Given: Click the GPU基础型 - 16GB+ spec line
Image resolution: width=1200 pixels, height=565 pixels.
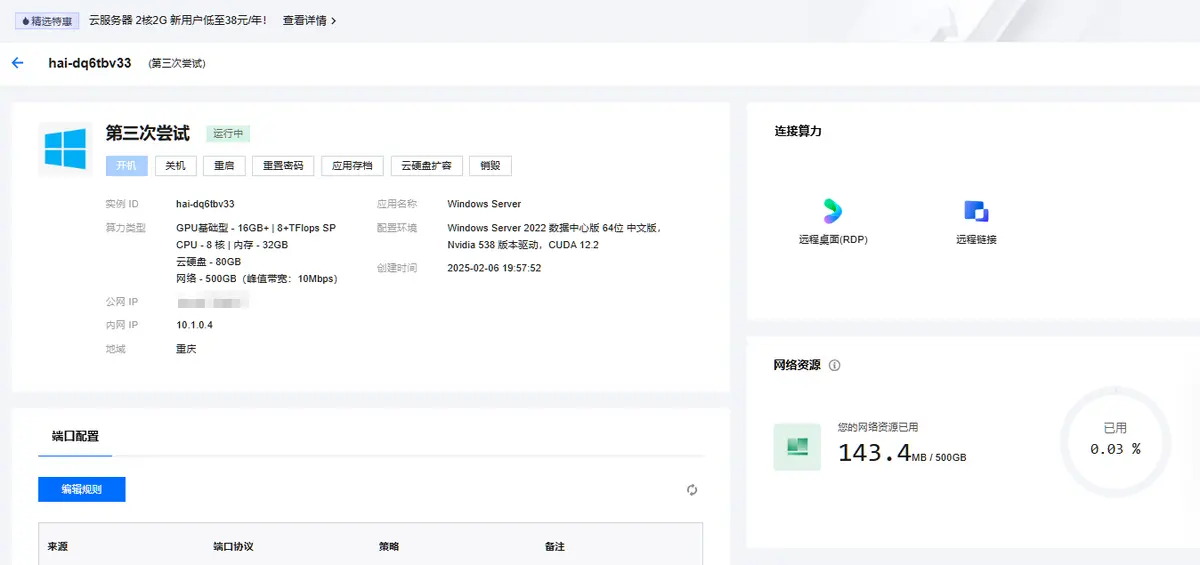Looking at the screenshot, I should (x=256, y=228).
